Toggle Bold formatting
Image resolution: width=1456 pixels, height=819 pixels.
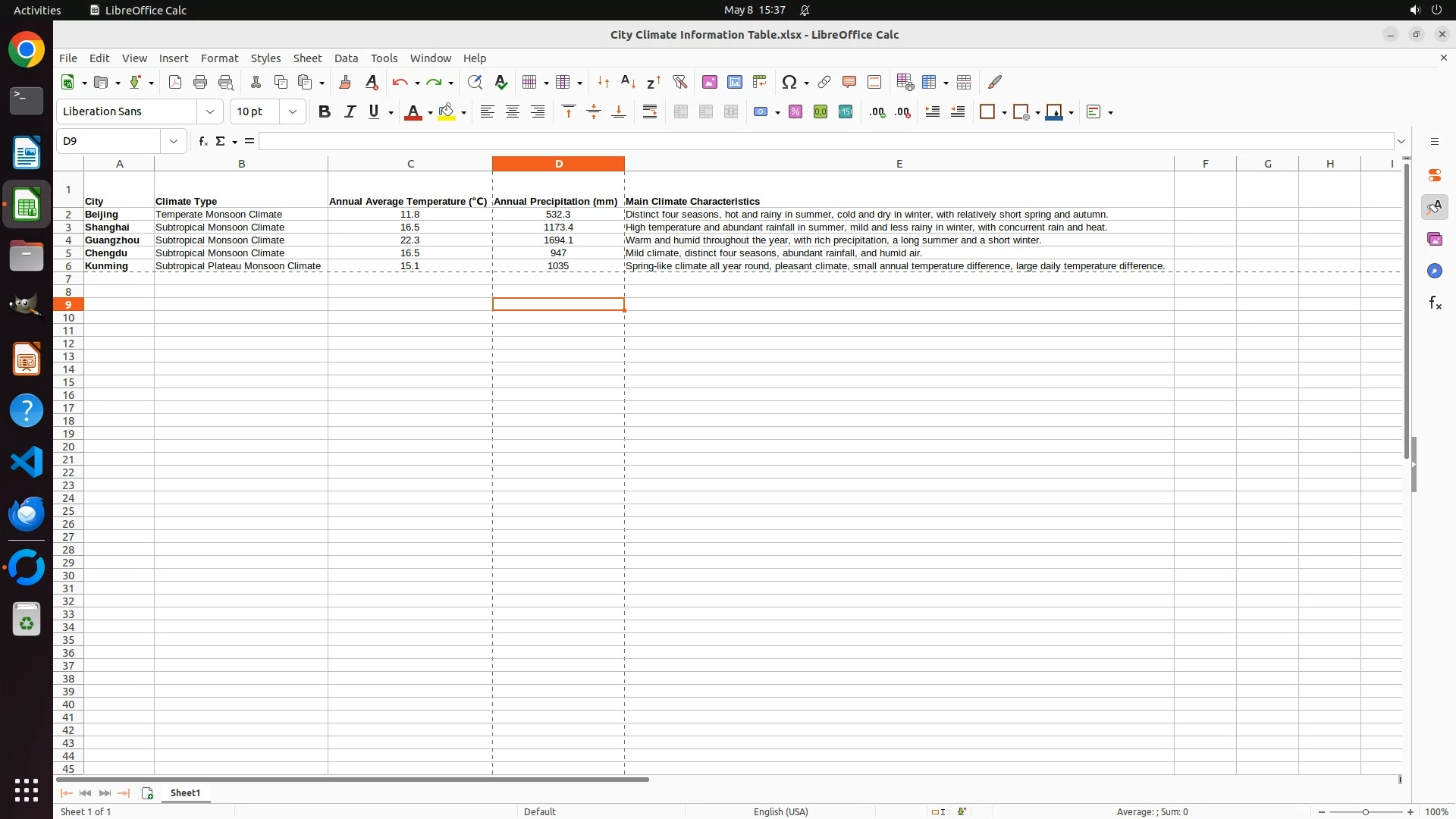[x=325, y=111]
